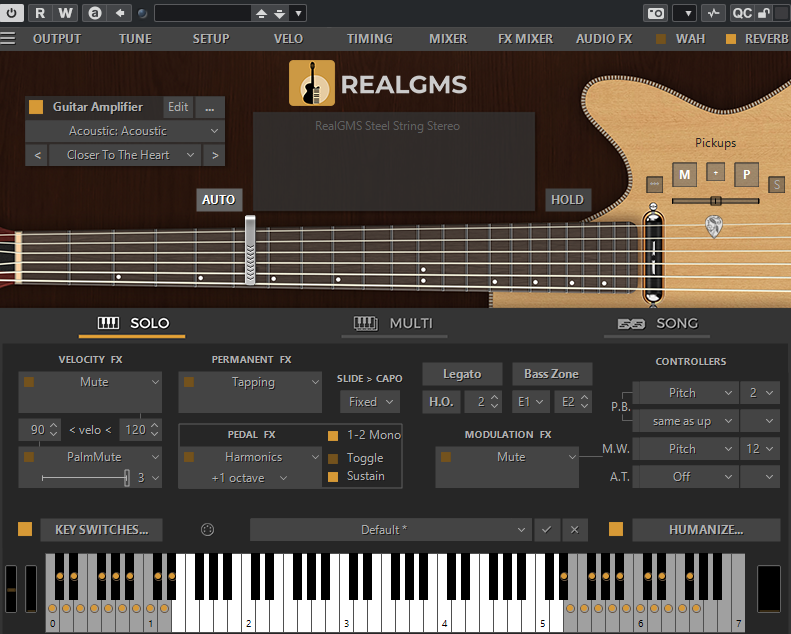Open the Fixed slide capo dropdown
Viewport: 791px width, 634px height.
pyautogui.click(x=370, y=402)
